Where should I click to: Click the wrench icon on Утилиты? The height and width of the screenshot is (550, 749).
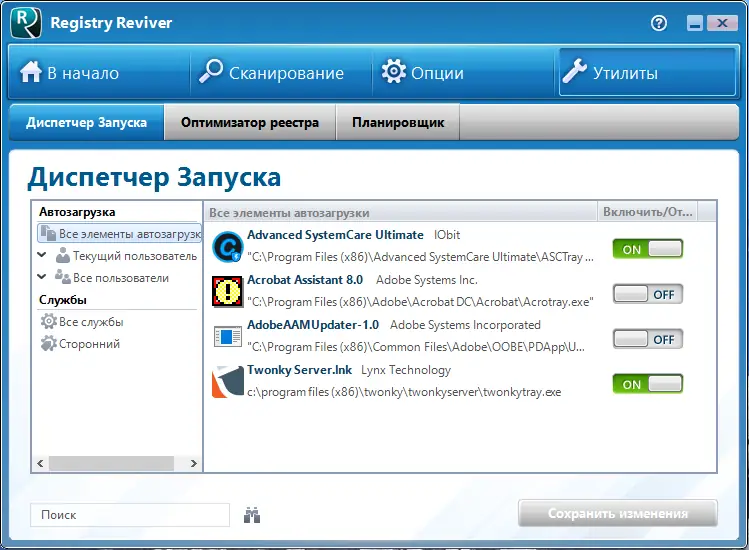[x=575, y=71]
